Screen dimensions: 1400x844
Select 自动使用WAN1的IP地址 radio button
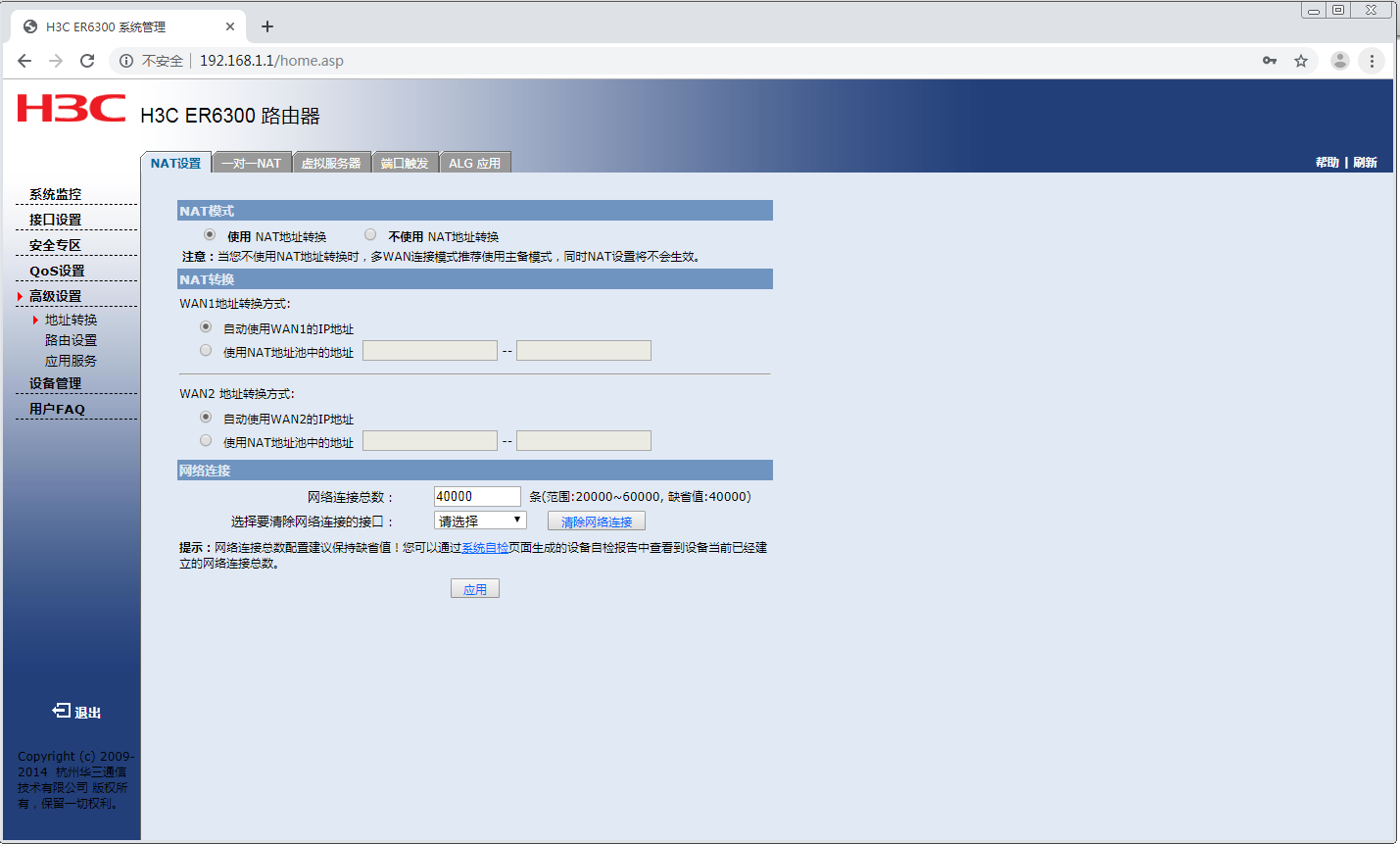point(206,327)
